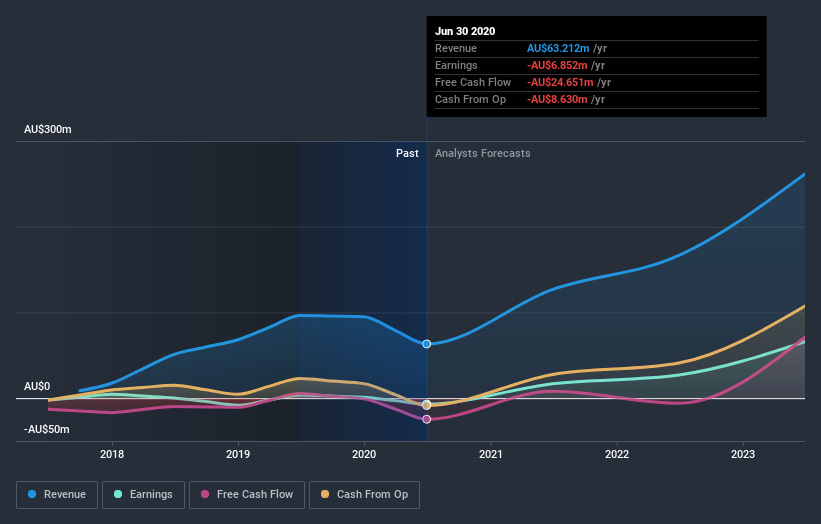Click the orange Cash From Op legend dot
The width and height of the screenshot is (821, 524).
[325, 494]
